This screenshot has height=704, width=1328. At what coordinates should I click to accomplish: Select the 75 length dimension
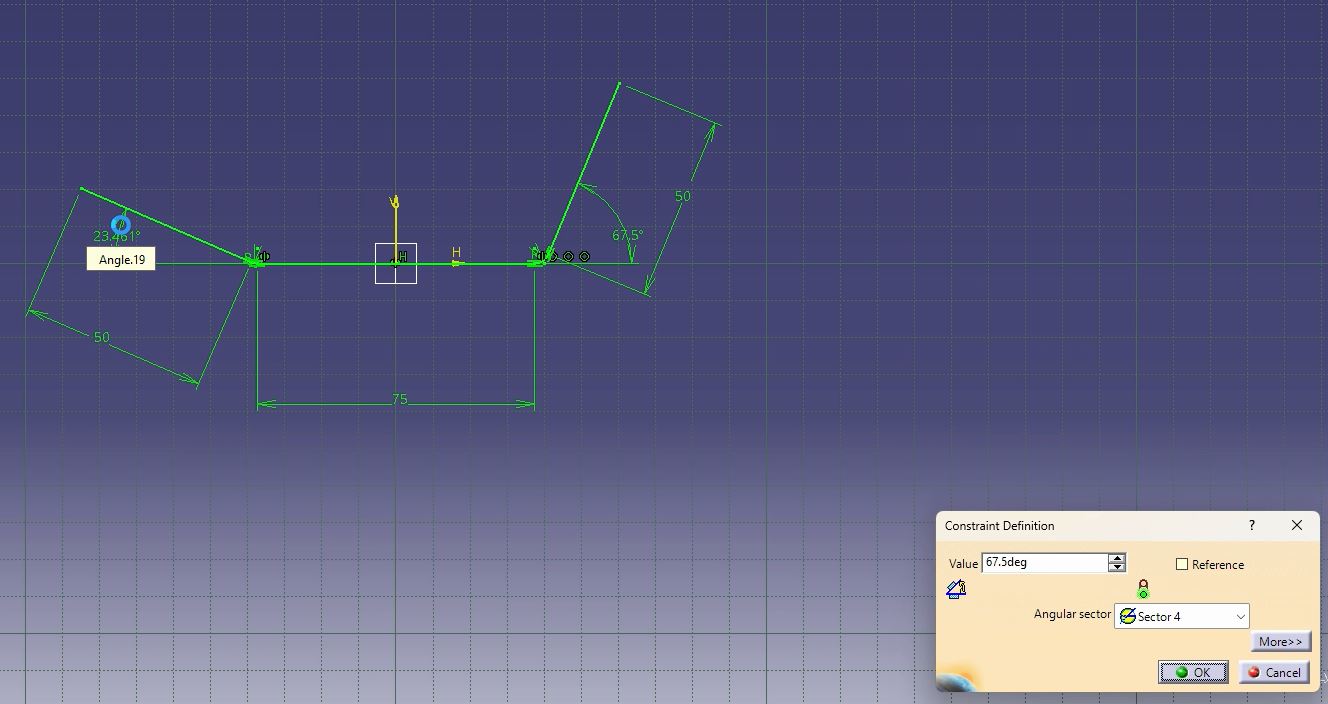[400, 399]
